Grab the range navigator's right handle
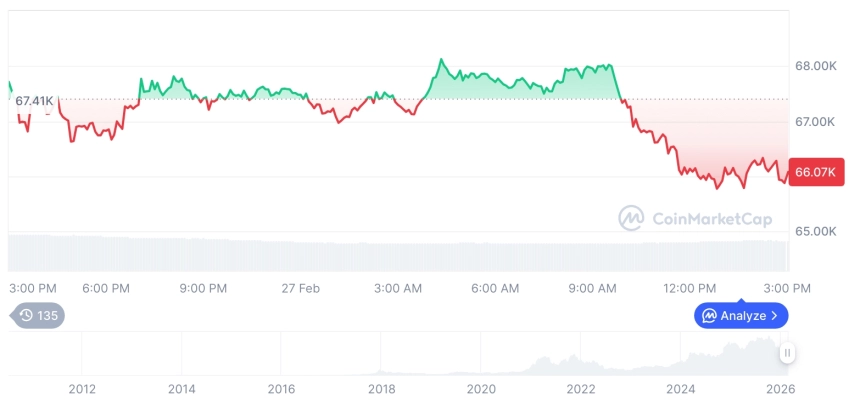This screenshot has height=401, width=860. pyautogui.click(x=788, y=353)
